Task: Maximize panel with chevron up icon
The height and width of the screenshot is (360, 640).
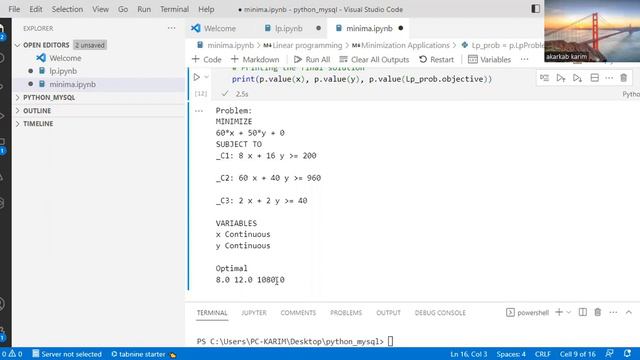Action: coord(629,312)
